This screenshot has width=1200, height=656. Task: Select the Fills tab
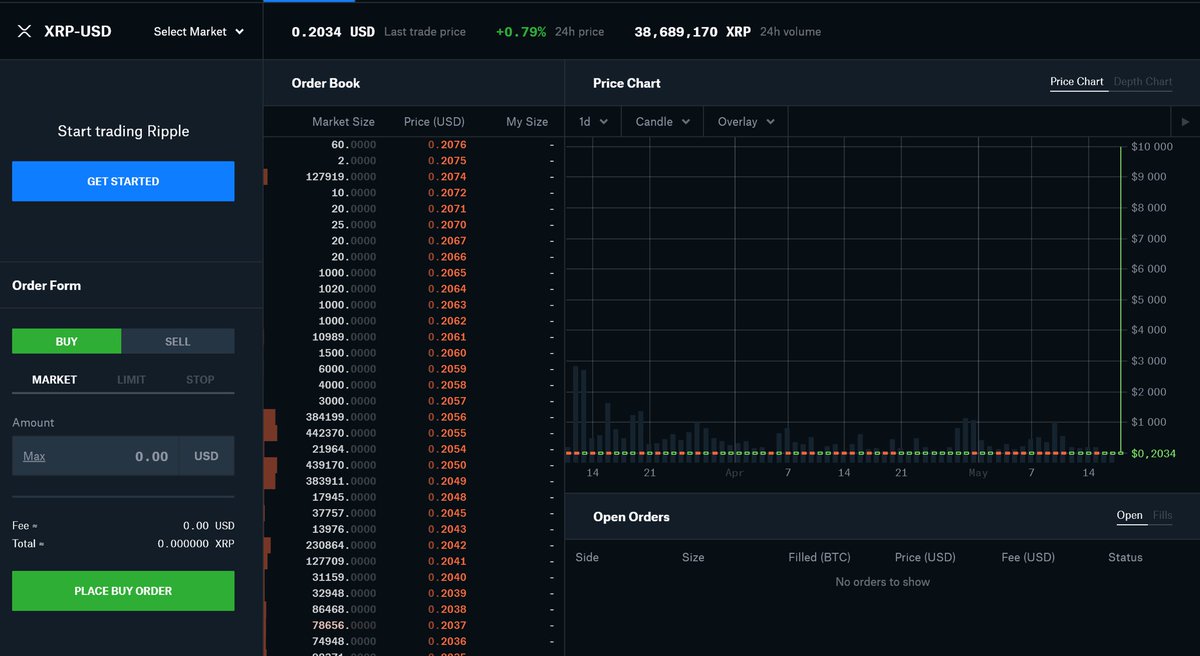click(x=1162, y=516)
